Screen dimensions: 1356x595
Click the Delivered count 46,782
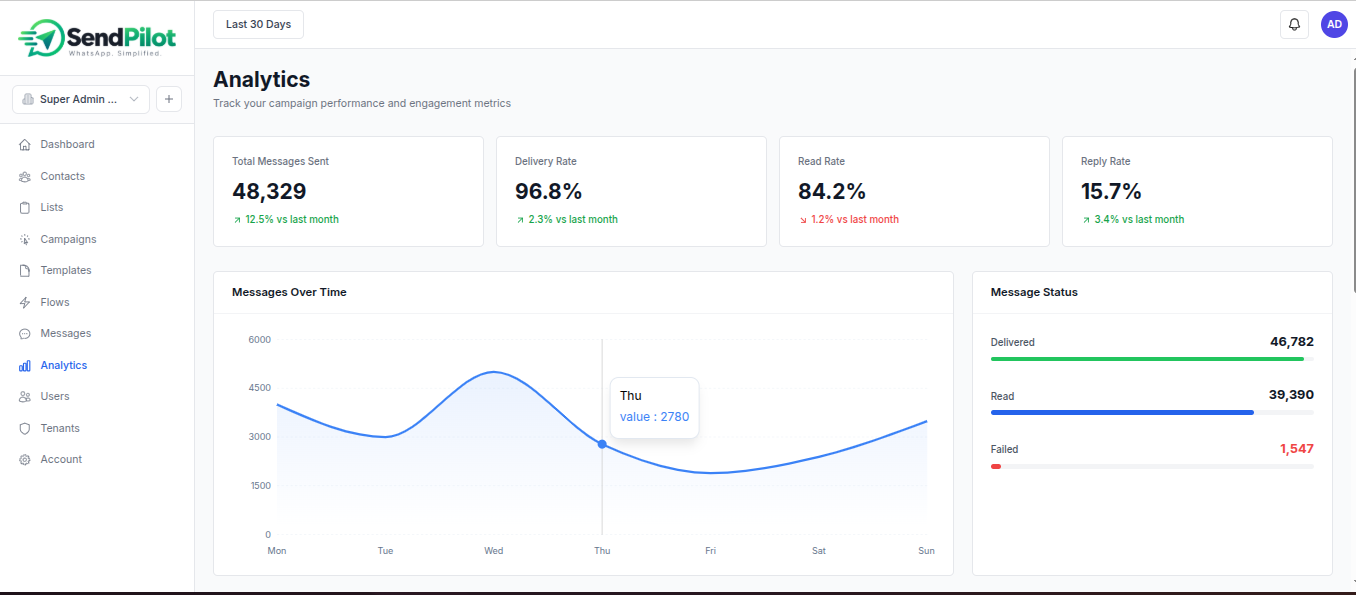1292,342
